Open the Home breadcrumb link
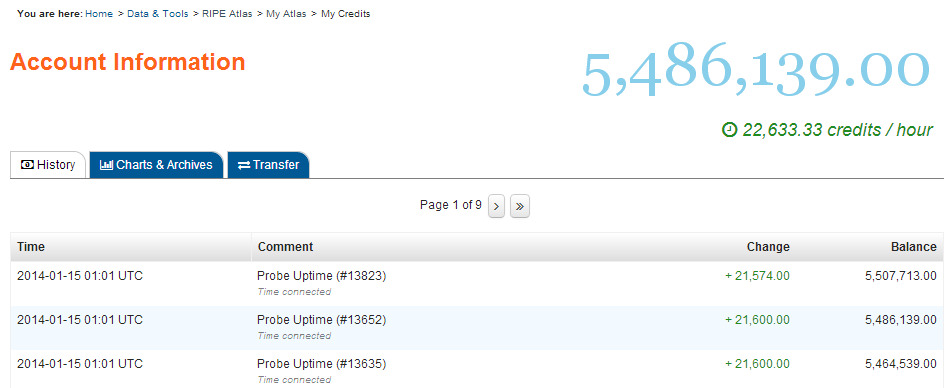The height and width of the screenshot is (388, 946). coord(99,13)
